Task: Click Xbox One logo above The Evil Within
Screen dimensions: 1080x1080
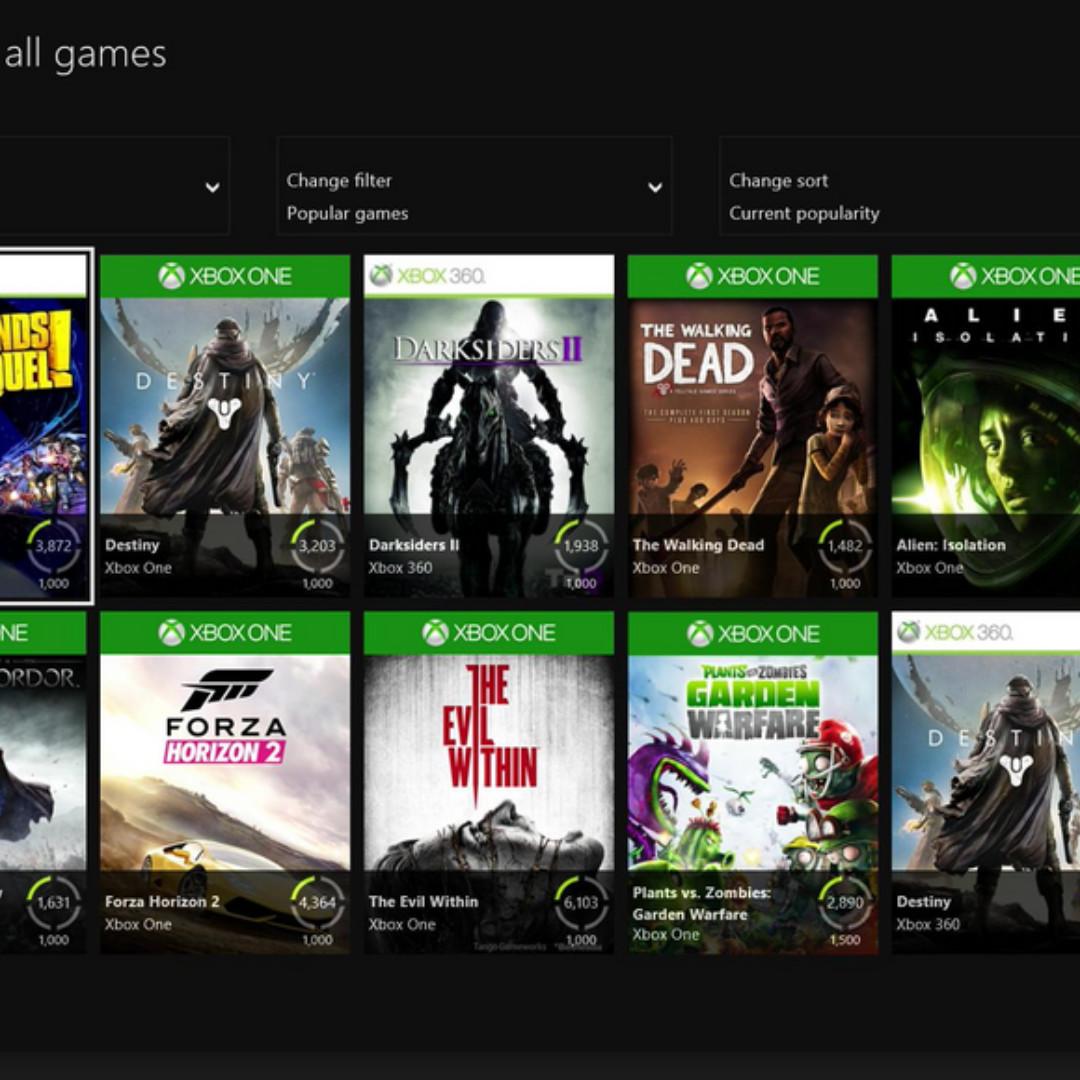Action: (489, 632)
